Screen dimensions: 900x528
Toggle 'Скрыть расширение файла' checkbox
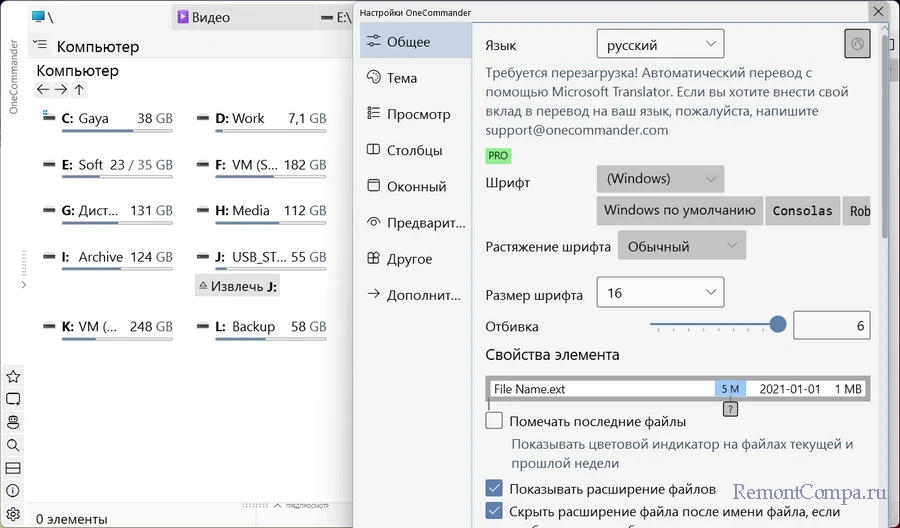coord(494,511)
